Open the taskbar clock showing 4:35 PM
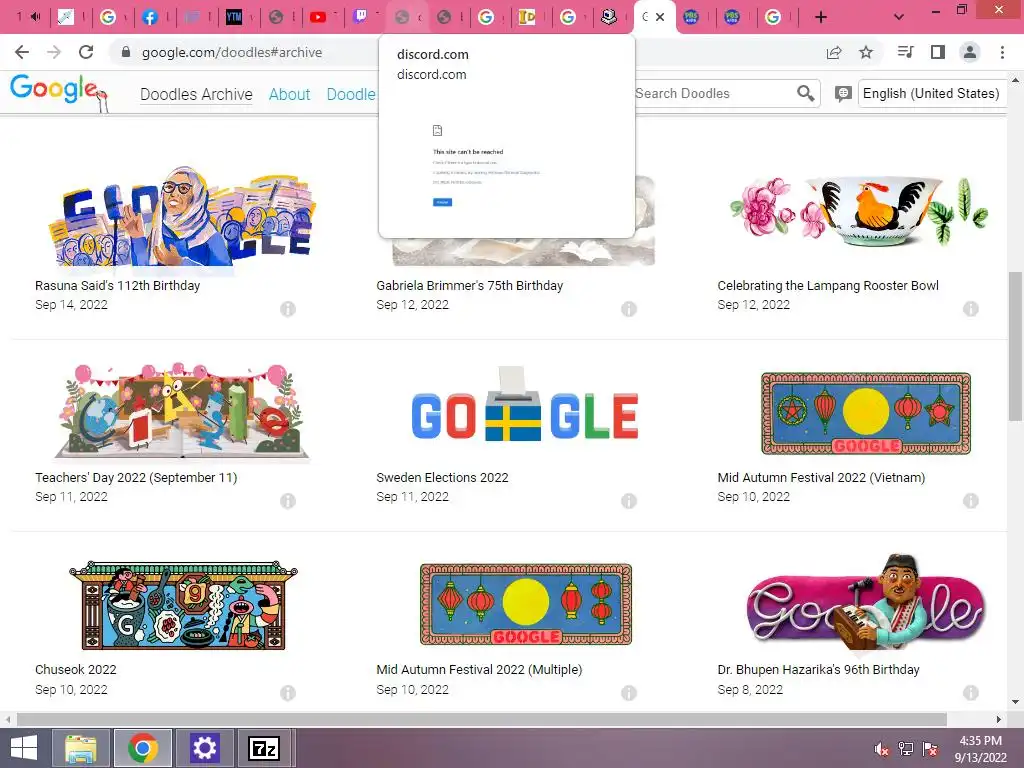 [x=980, y=748]
